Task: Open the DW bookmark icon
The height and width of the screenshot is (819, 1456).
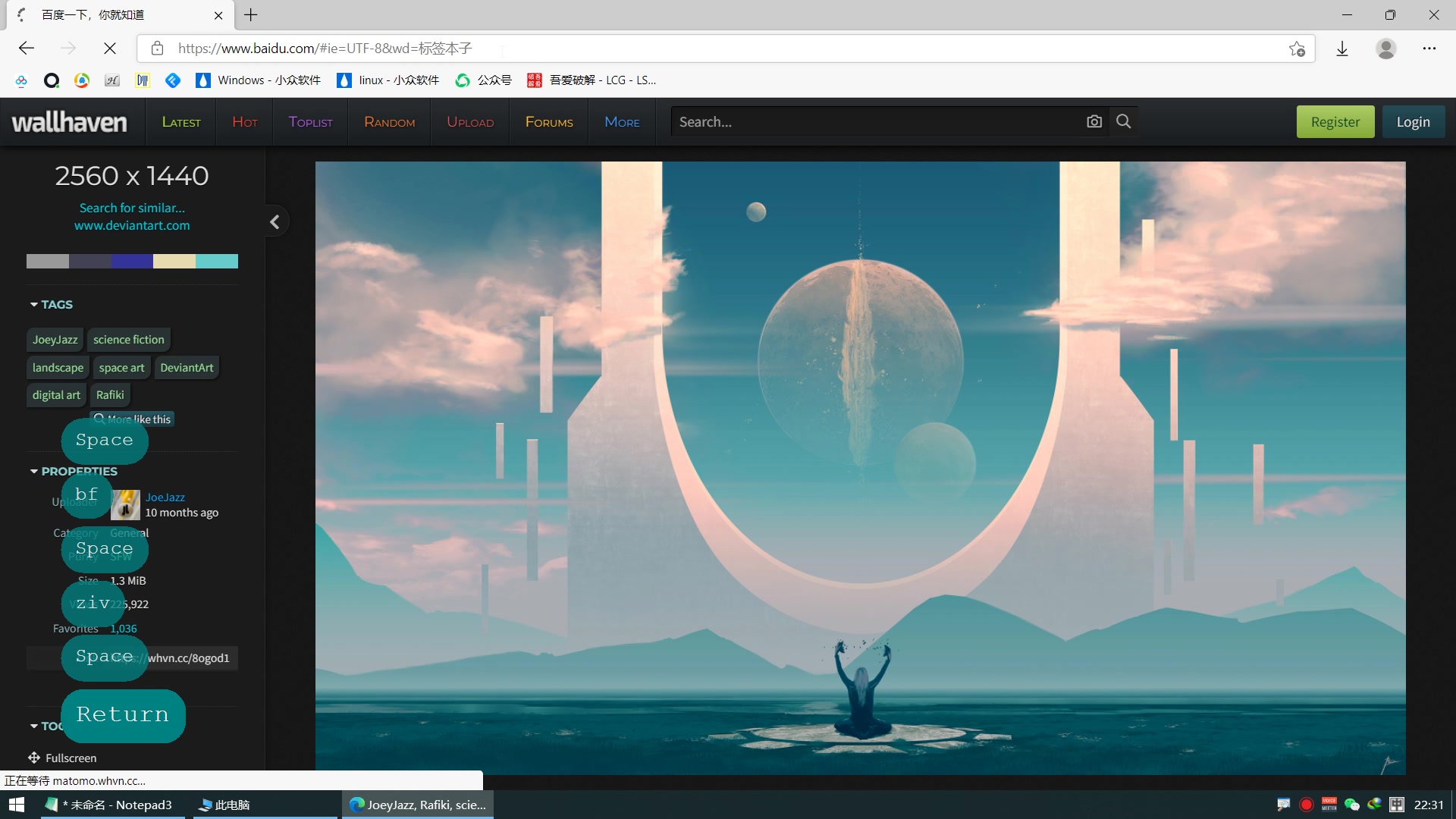Action: [x=143, y=80]
